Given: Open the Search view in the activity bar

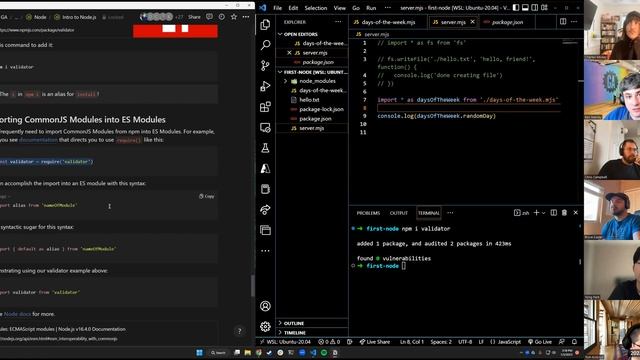Looking at the screenshot, I should coord(265,45).
